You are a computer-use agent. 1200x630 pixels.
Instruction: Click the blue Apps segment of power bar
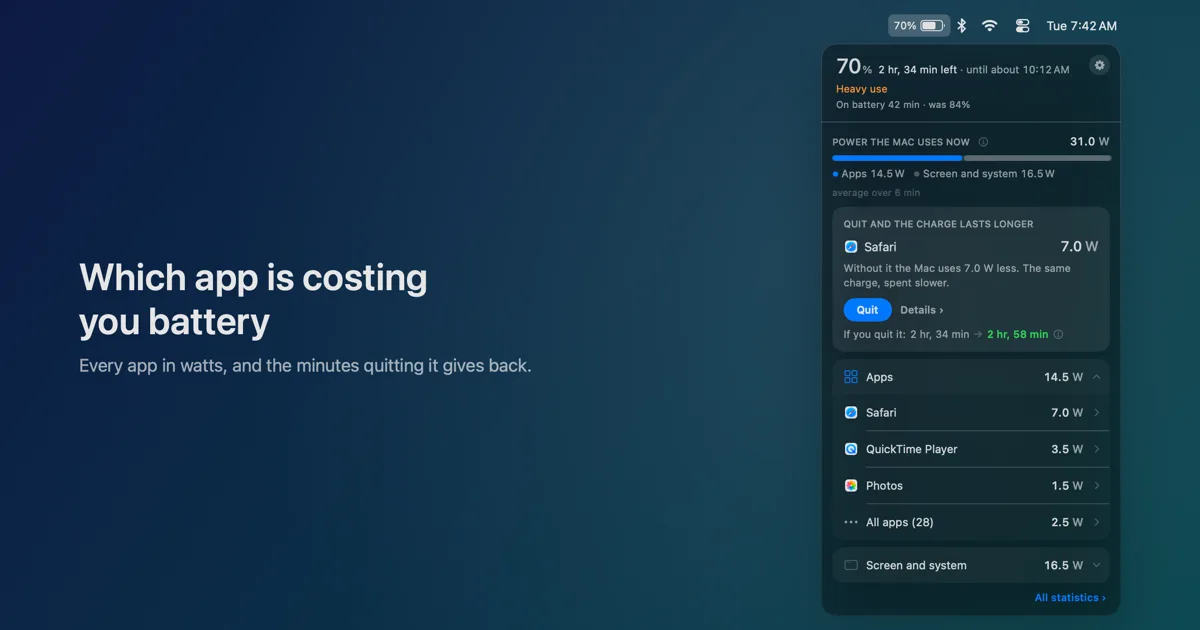(897, 158)
